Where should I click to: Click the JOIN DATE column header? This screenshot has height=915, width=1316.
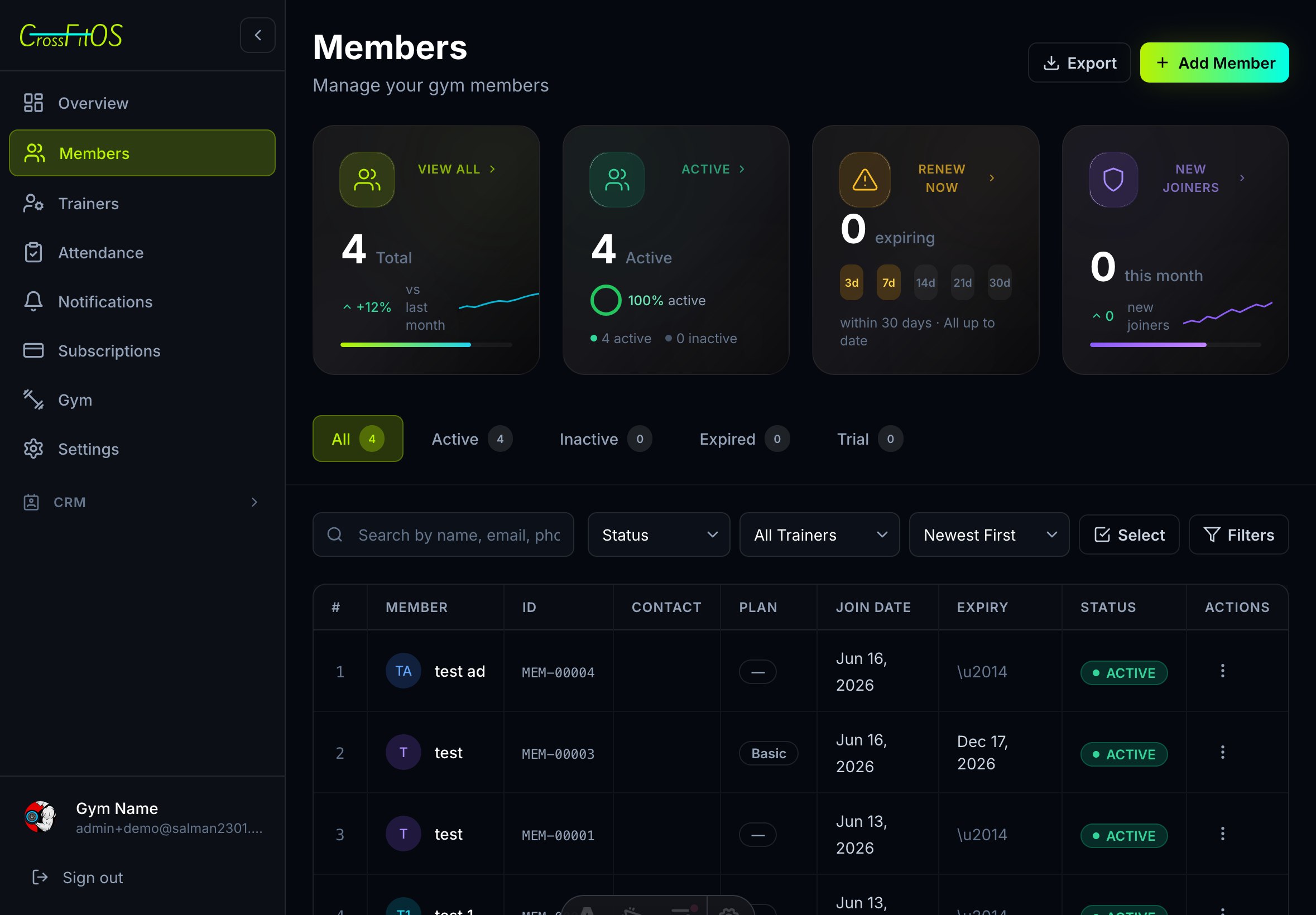(873, 608)
